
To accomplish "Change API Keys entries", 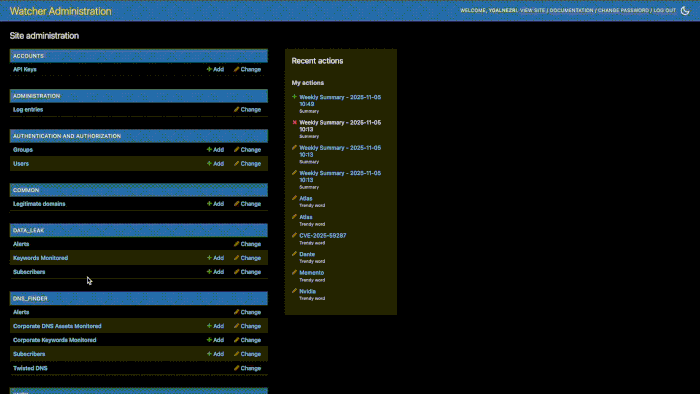I will pos(247,69).
